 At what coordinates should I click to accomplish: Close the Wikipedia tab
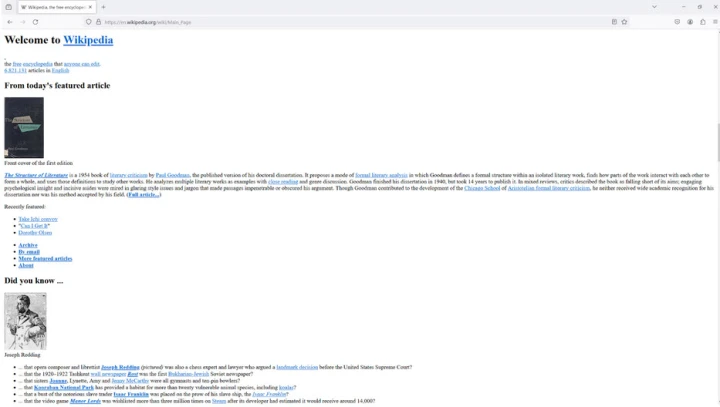click(x=90, y=7)
